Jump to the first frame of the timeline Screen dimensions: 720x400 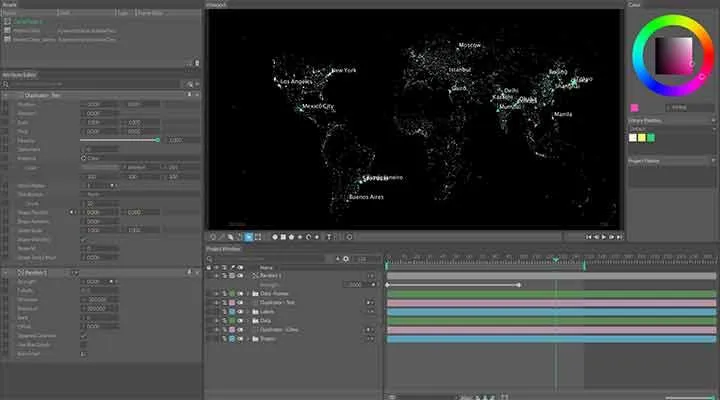588,237
